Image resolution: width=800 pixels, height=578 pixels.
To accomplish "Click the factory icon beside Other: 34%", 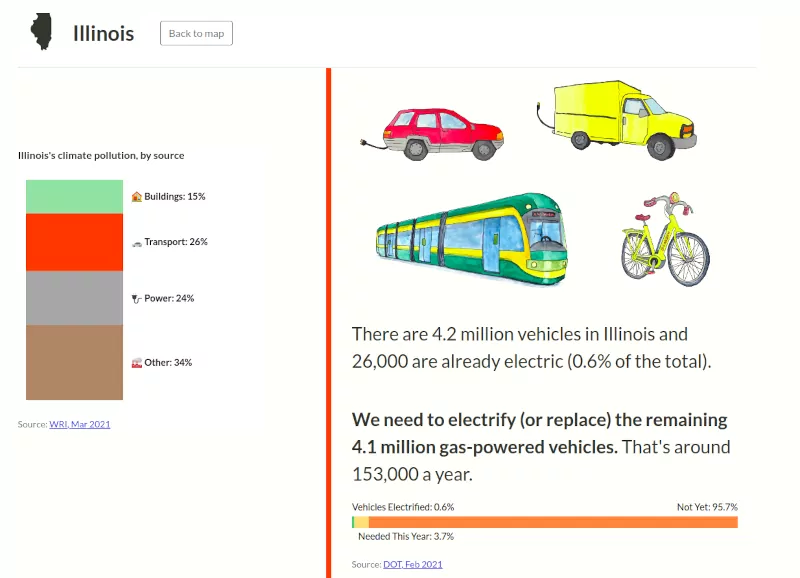I will (137, 363).
